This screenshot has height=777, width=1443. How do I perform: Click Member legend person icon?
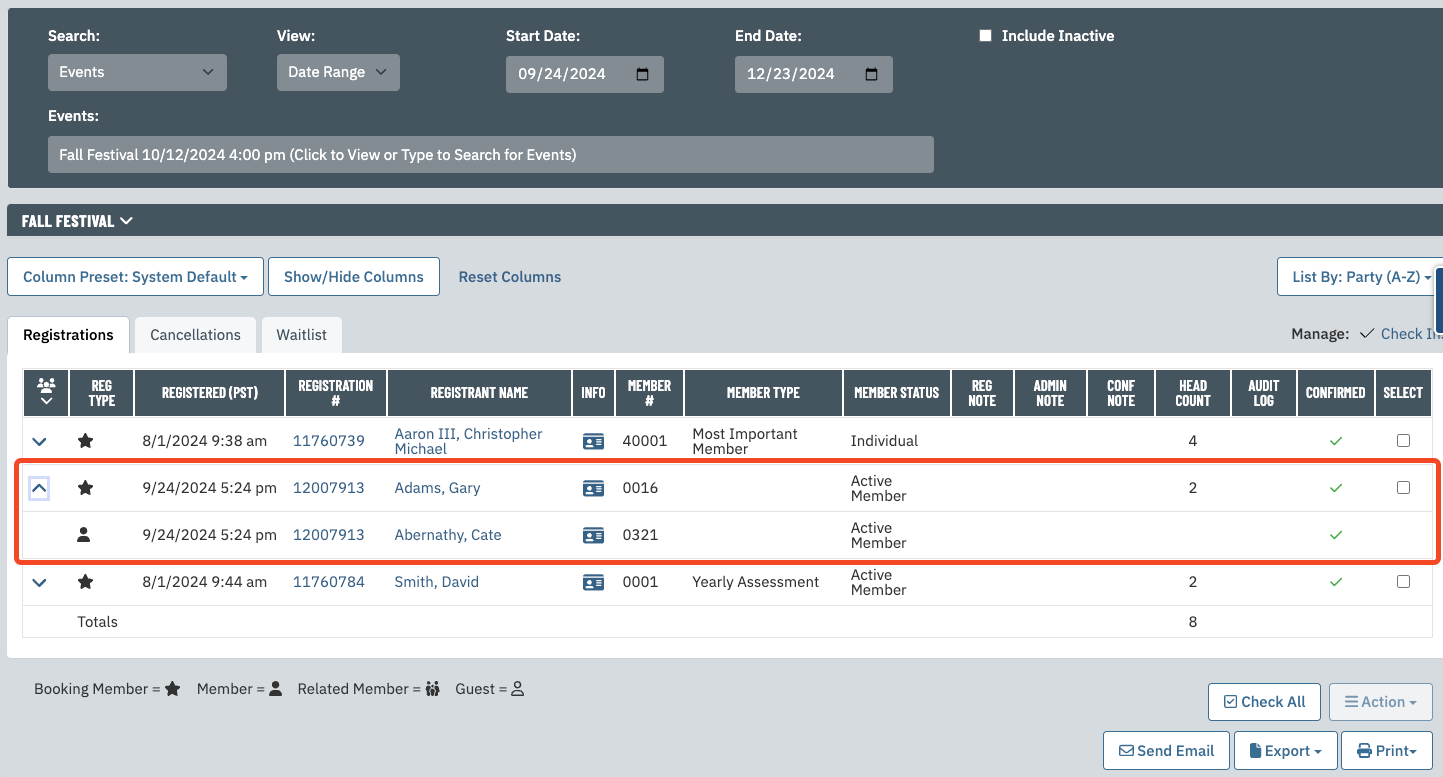click(x=276, y=689)
